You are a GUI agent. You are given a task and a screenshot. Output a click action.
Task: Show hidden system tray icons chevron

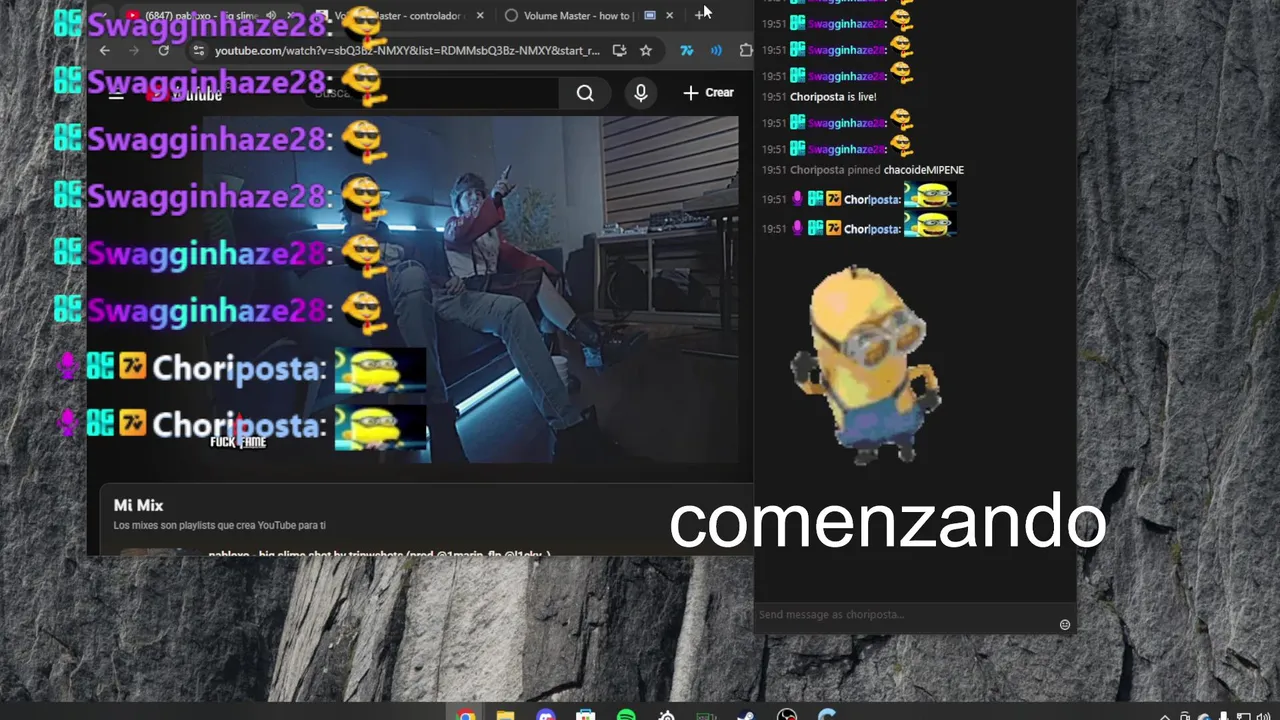click(1165, 715)
